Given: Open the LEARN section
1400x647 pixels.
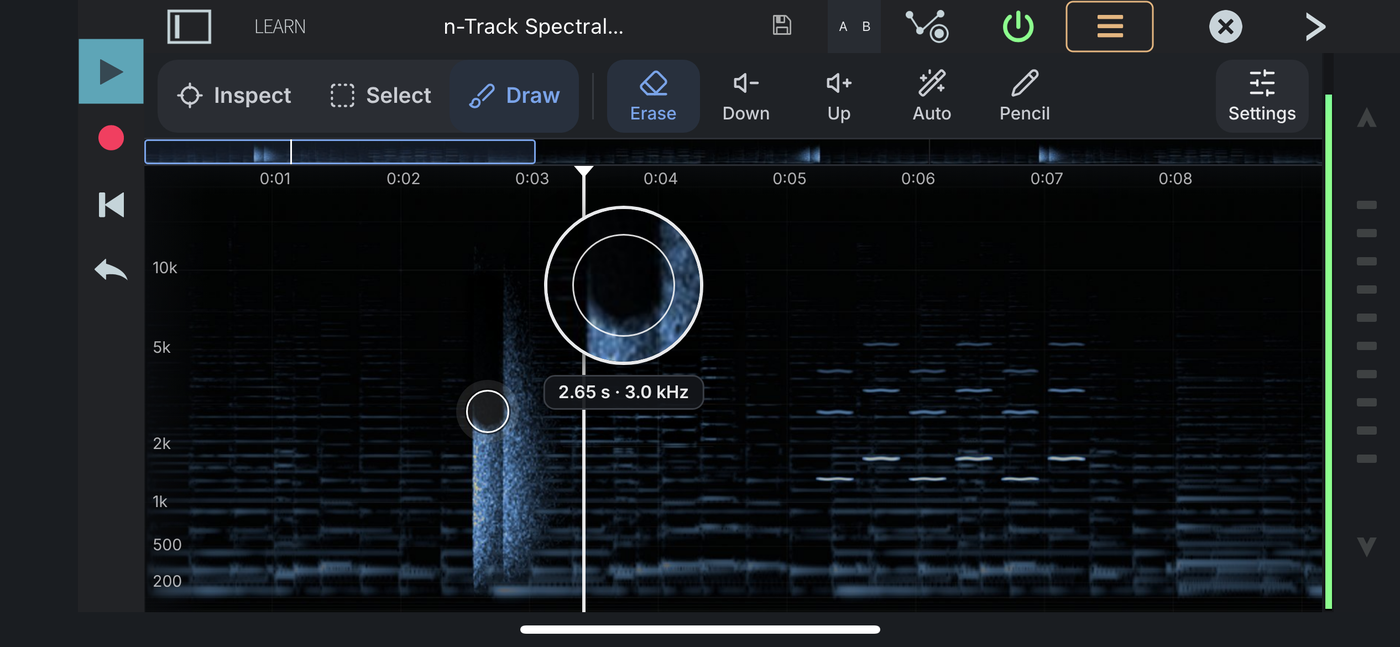Looking at the screenshot, I should tap(280, 27).
